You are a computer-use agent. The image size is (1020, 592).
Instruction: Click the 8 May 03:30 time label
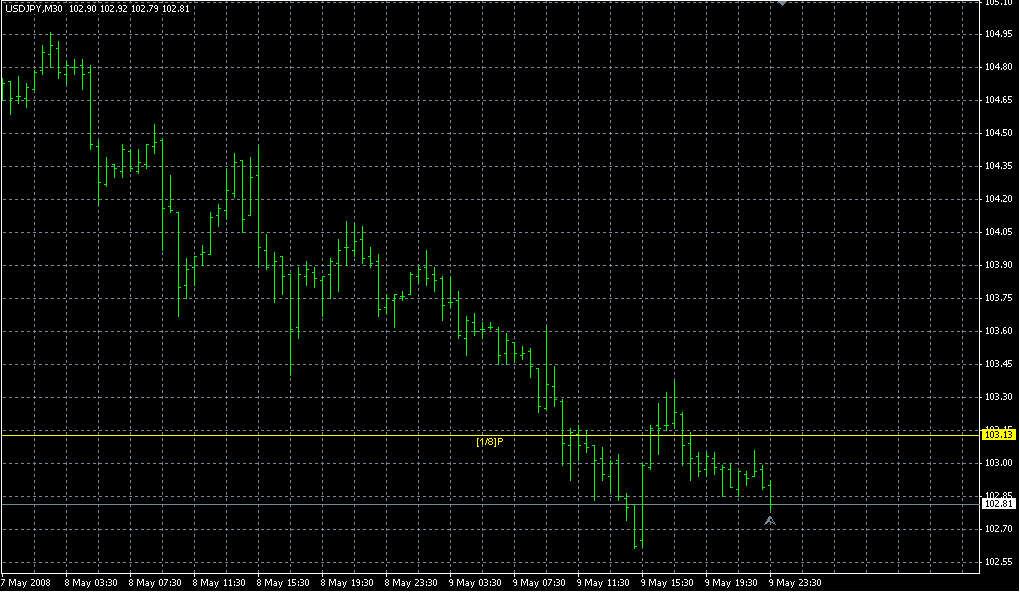[x=91, y=583]
